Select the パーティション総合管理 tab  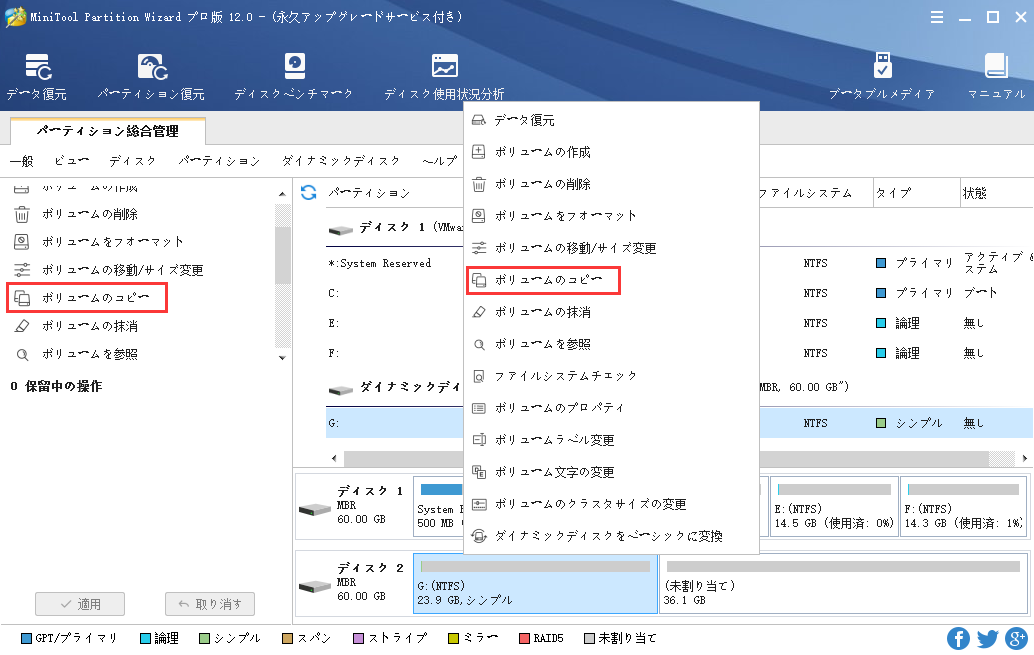click(107, 131)
